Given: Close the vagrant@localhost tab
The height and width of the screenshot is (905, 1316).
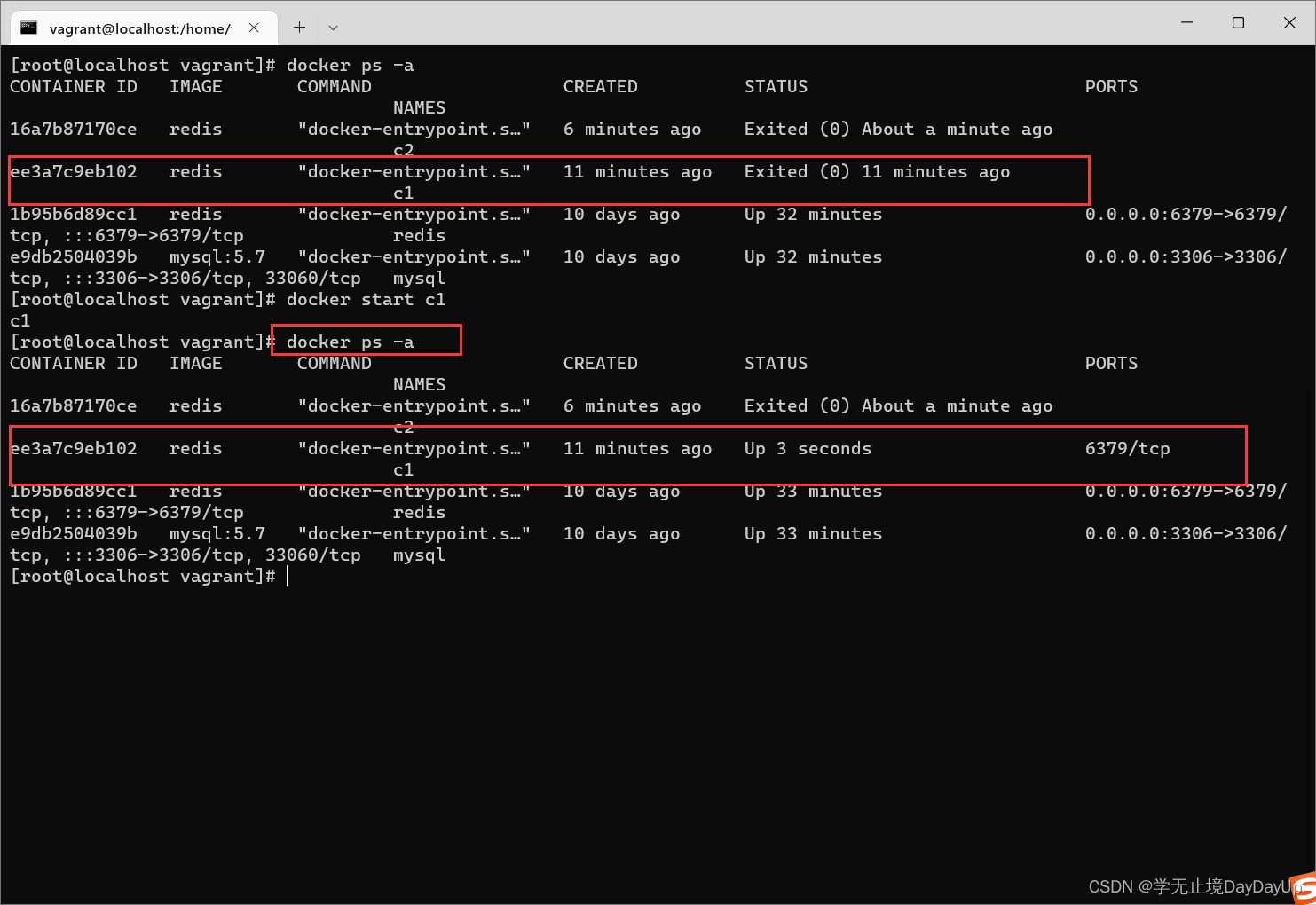Looking at the screenshot, I should click(254, 28).
